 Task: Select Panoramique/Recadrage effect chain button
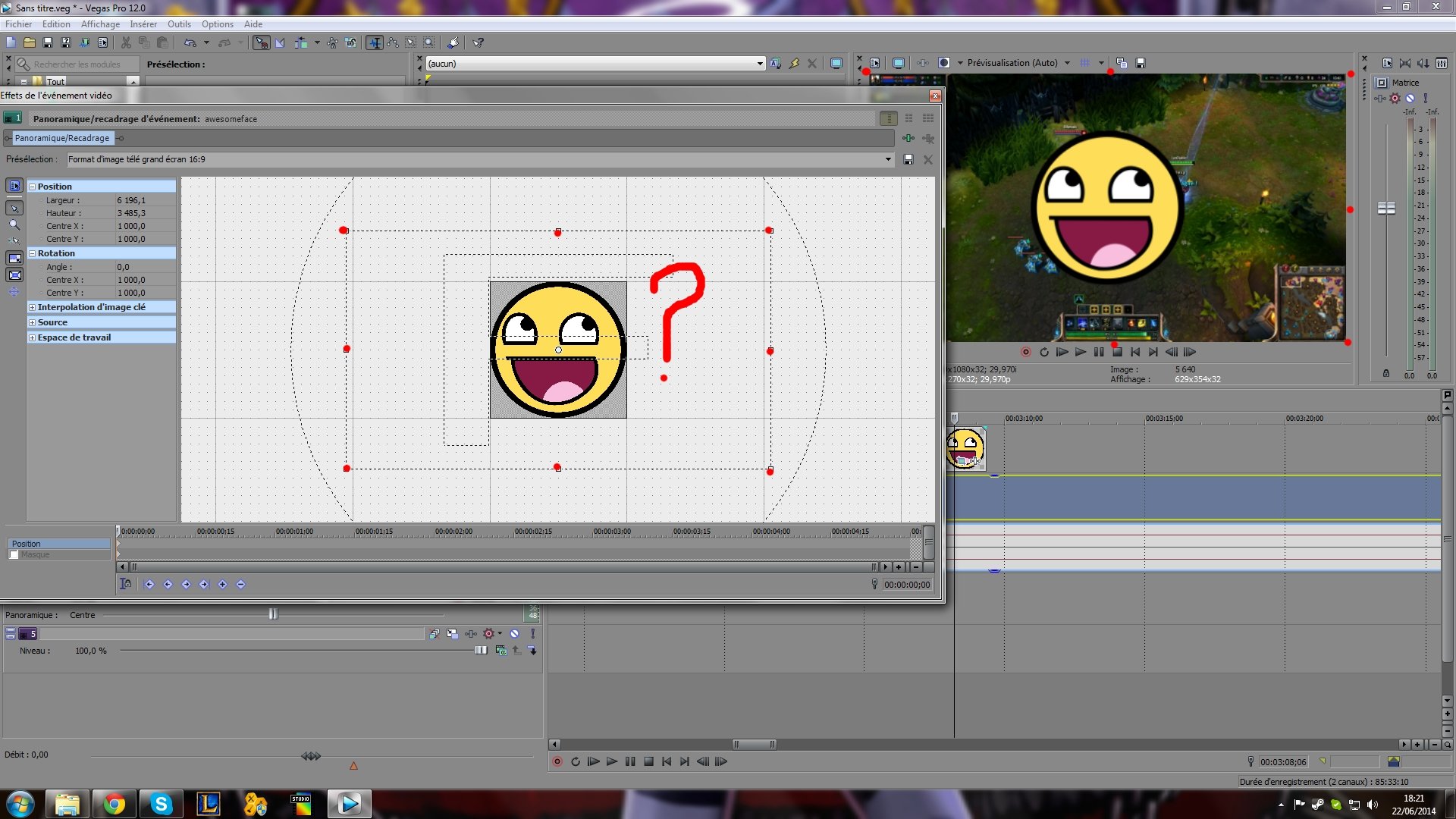[x=62, y=138]
